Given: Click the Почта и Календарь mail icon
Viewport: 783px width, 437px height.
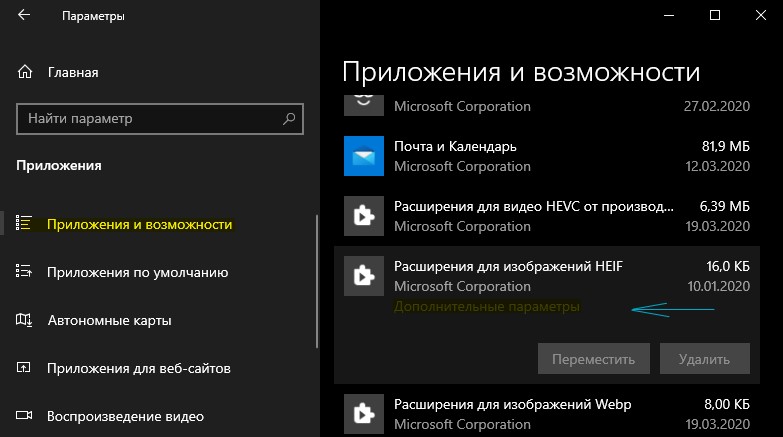Looking at the screenshot, I should (x=364, y=156).
